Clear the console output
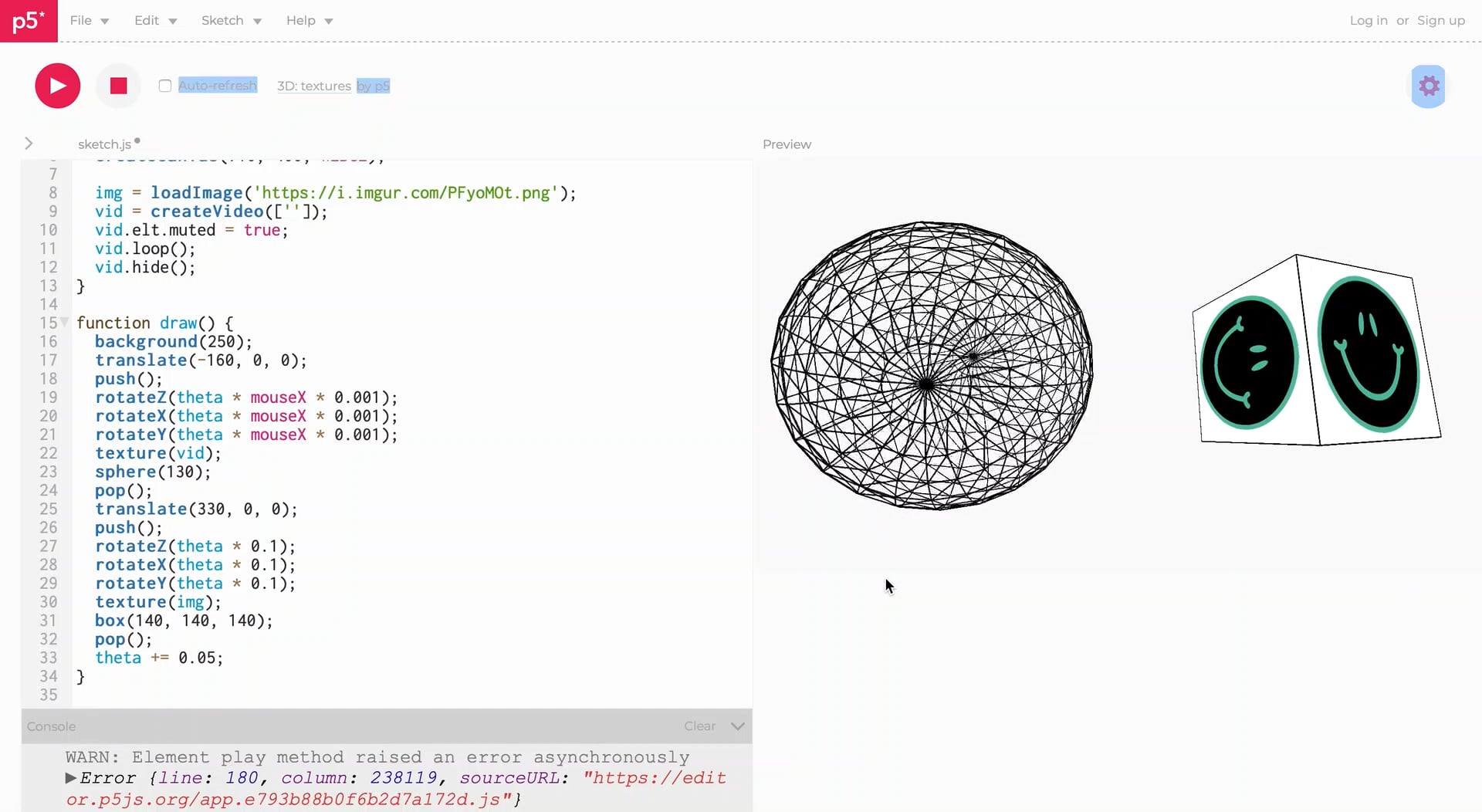 click(x=699, y=726)
